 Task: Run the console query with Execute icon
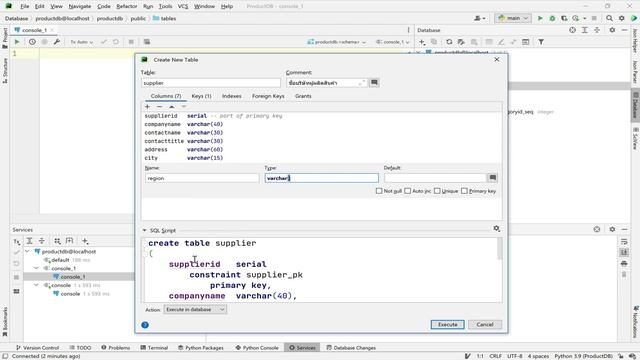(x=17, y=42)
